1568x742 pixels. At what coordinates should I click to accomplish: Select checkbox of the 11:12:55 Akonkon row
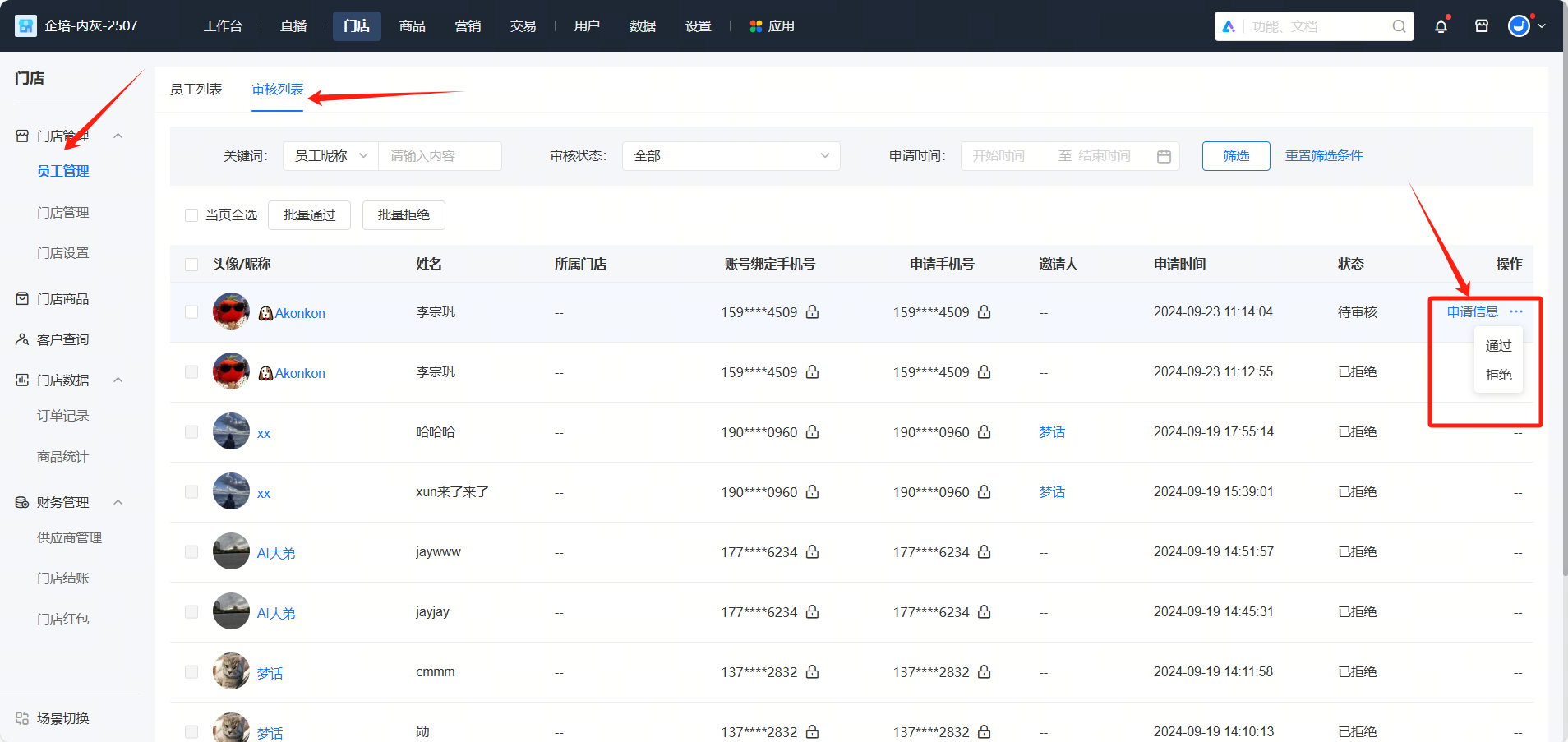click(191, 372)
